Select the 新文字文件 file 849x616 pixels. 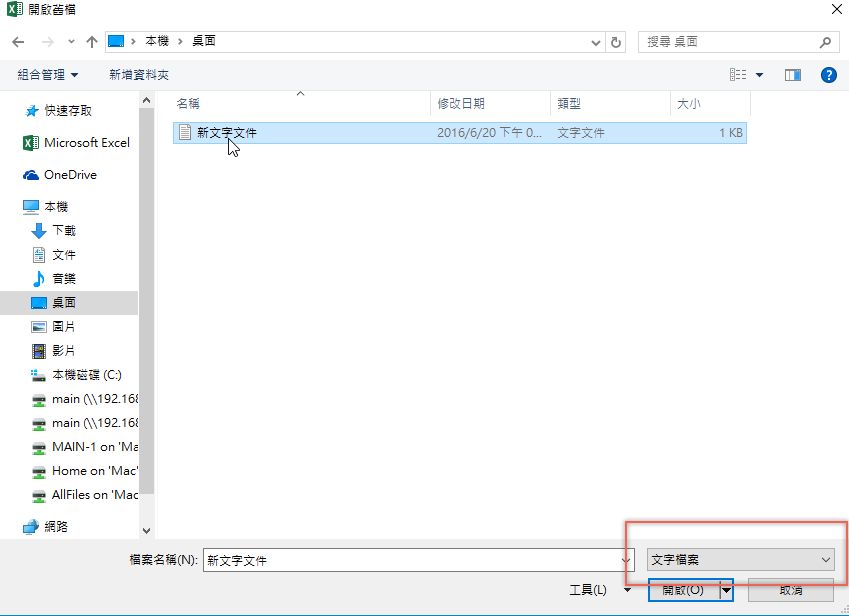point(460,133)
